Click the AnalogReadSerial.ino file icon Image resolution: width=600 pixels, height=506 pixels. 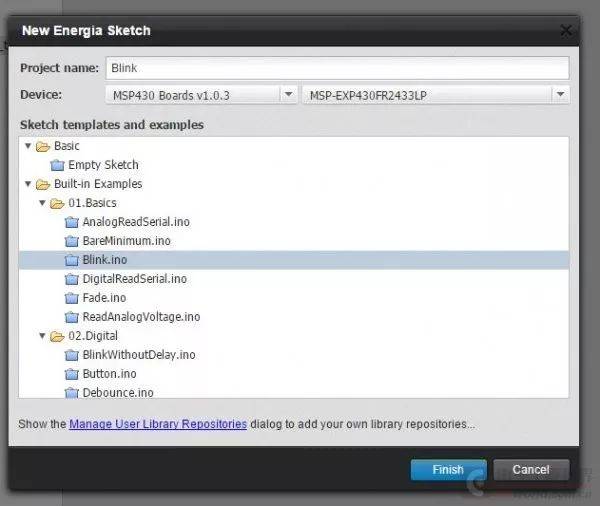click(x=71, y=222)
